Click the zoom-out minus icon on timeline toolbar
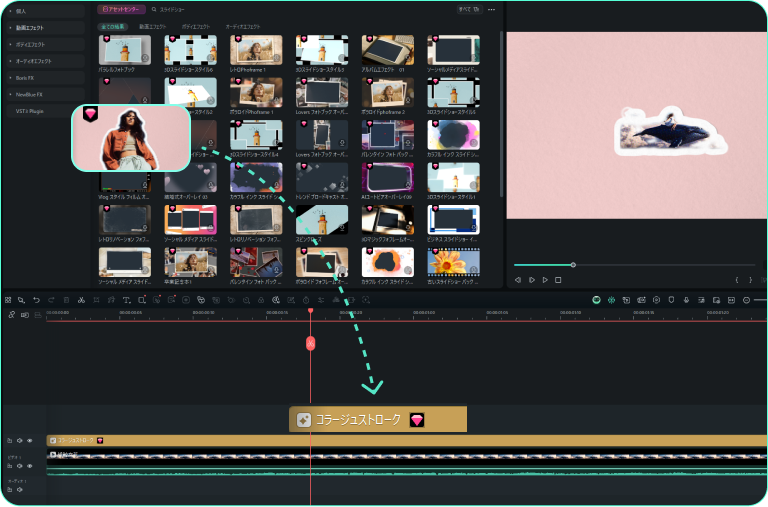Image resolution: width=768 pixels, height=507 pixels. tap(746, 300)
